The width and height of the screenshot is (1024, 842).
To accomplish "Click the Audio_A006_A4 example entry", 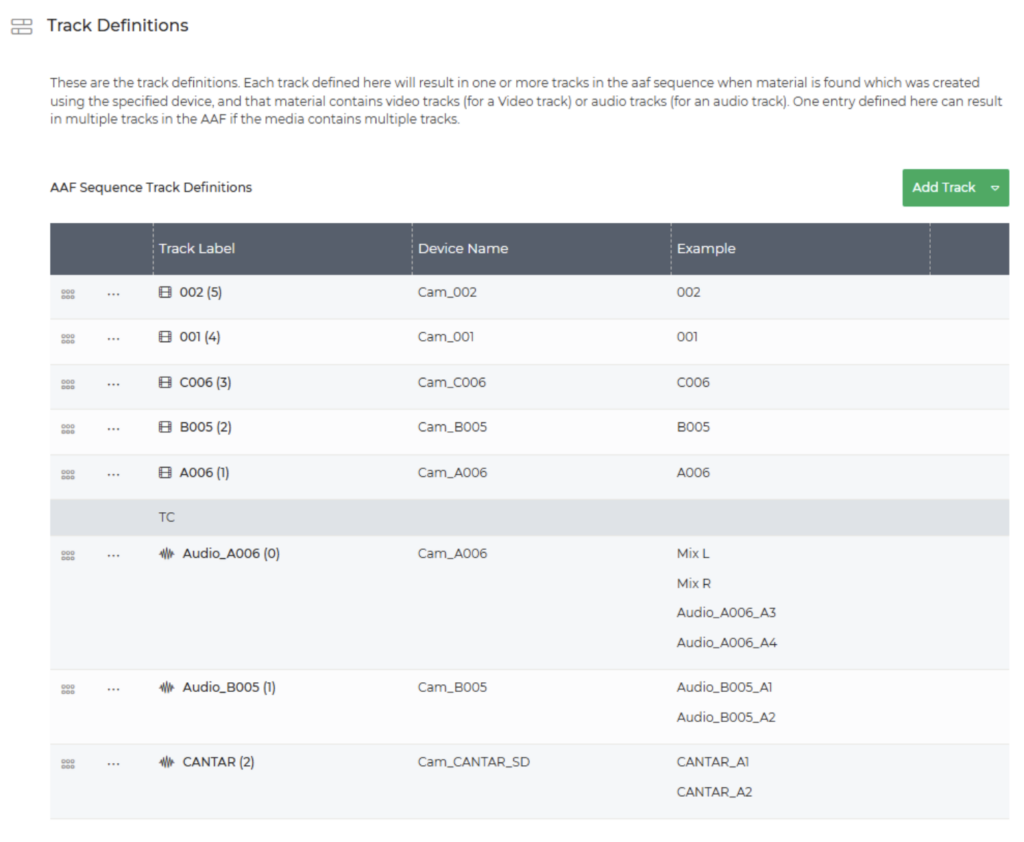I will 727,642.
